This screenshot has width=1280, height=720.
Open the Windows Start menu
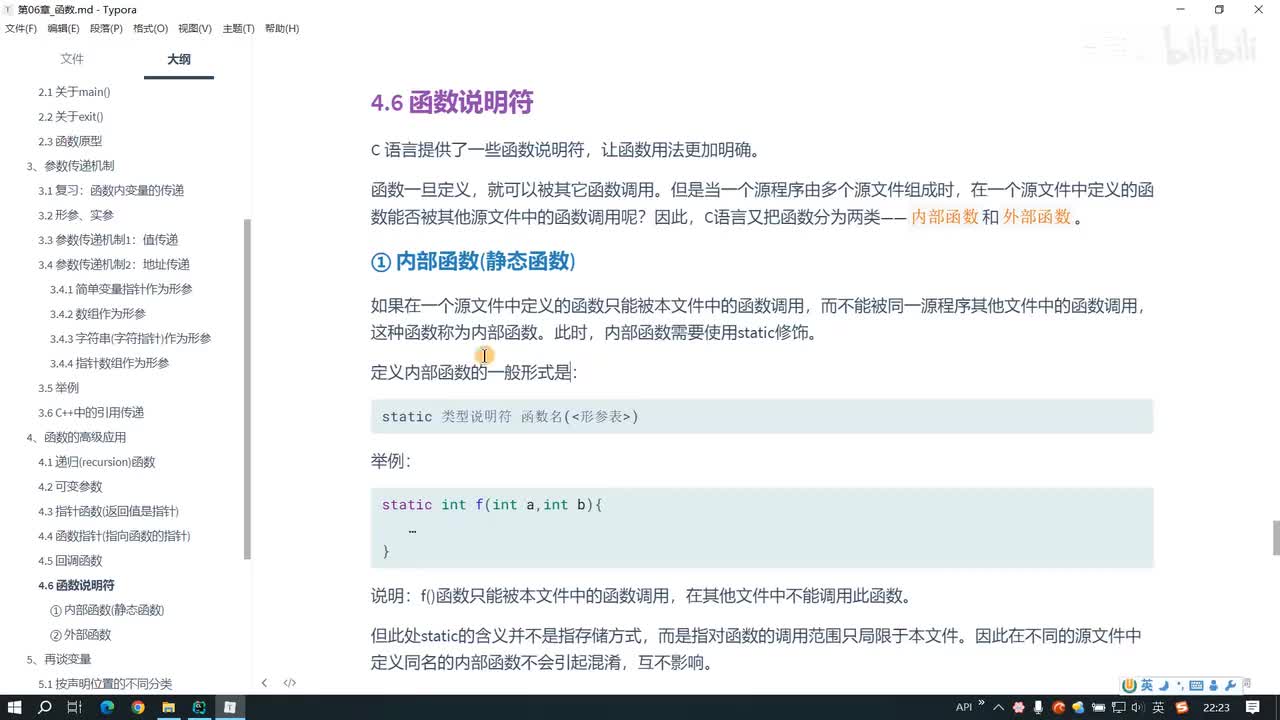point(15,707)
